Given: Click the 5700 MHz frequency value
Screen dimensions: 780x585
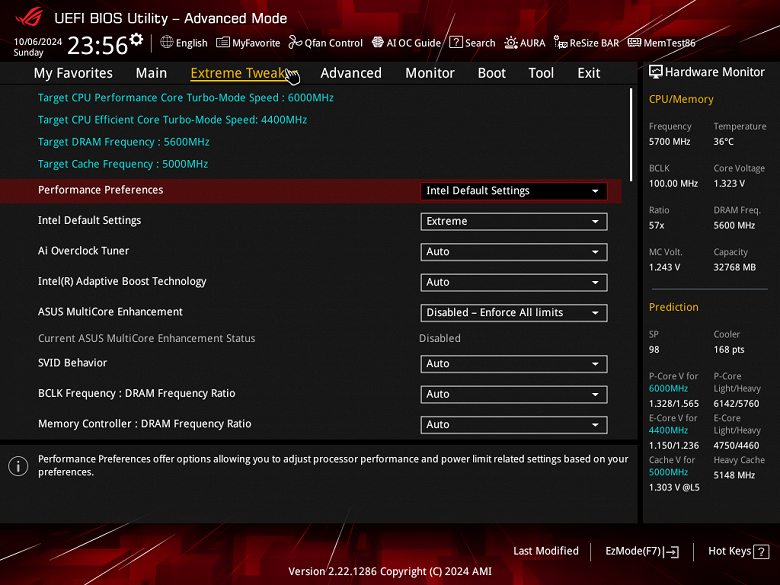Looking at the screenshot, I should pyautogui.click(x=670, y=142).
